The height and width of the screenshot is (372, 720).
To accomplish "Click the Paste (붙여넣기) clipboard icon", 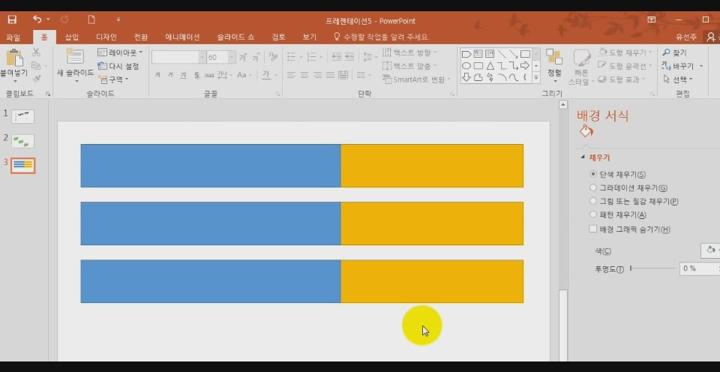I will click(x=14, y=58).
